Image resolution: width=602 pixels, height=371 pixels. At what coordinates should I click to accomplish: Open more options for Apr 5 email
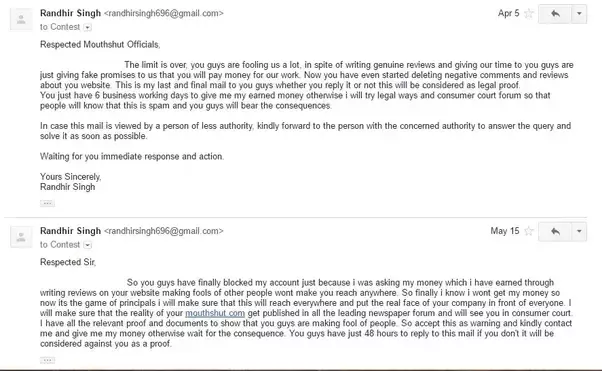(579, 14)
